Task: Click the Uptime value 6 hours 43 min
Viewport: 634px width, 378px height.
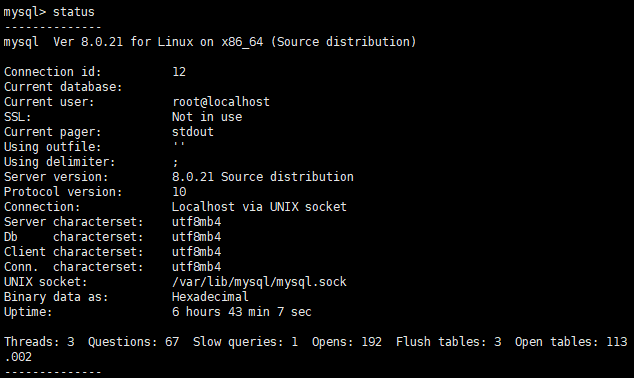Action: (242, 312)
